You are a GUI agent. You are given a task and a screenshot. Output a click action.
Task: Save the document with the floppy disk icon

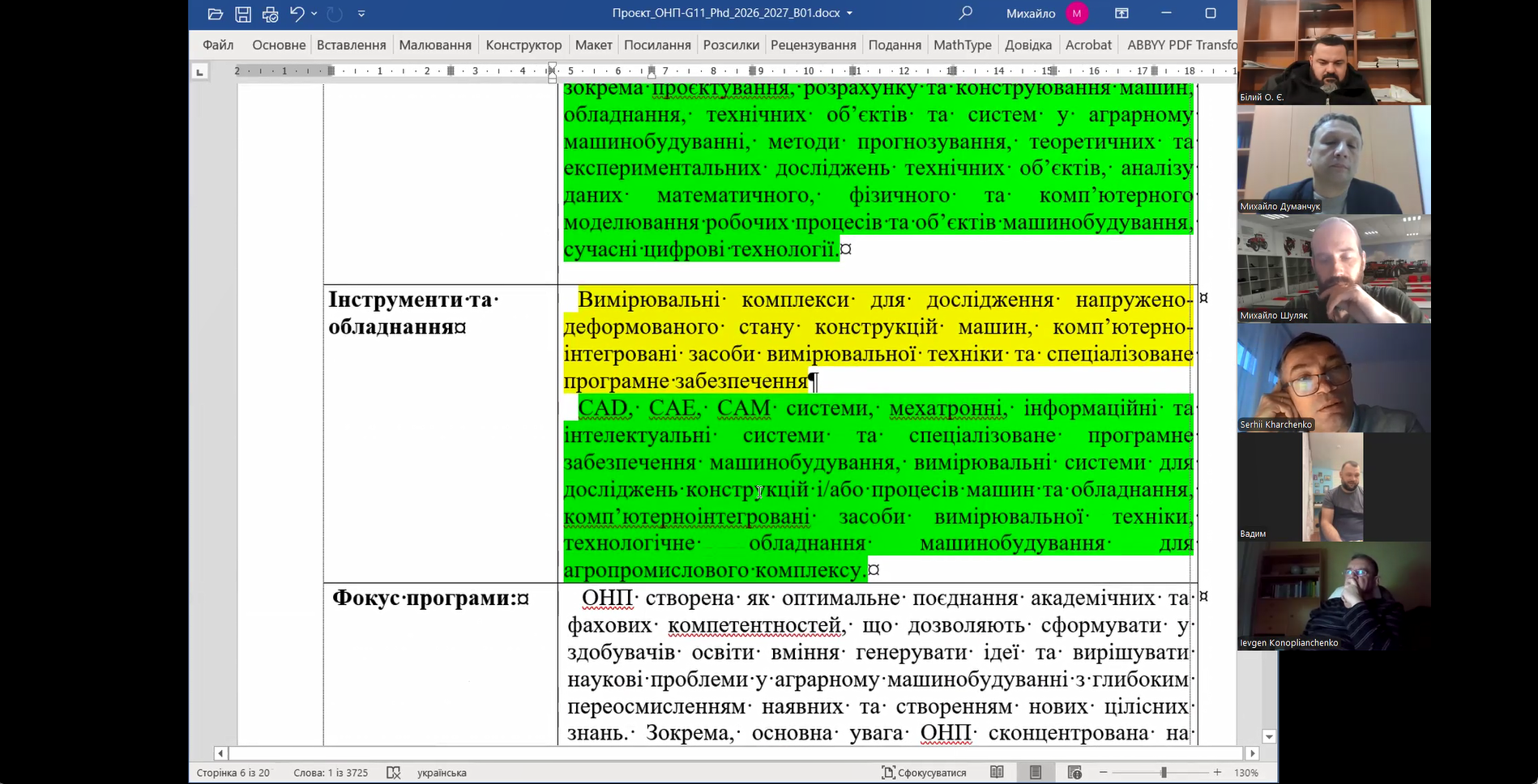pos(242,14)
